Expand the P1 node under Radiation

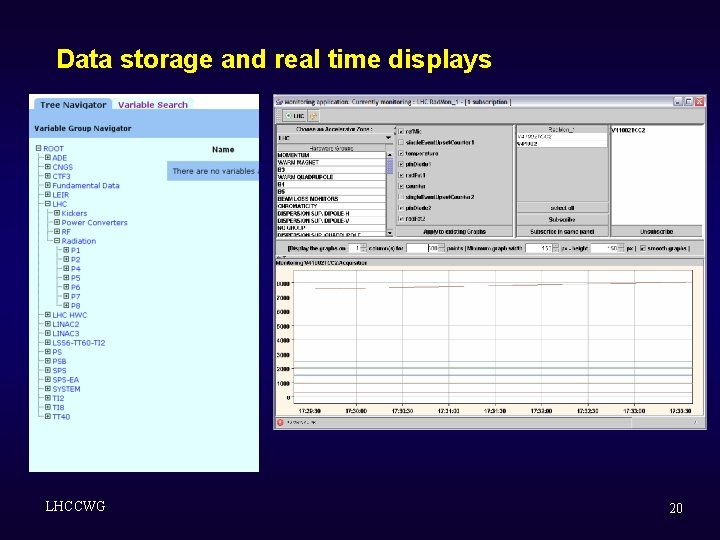pos(66,250)
